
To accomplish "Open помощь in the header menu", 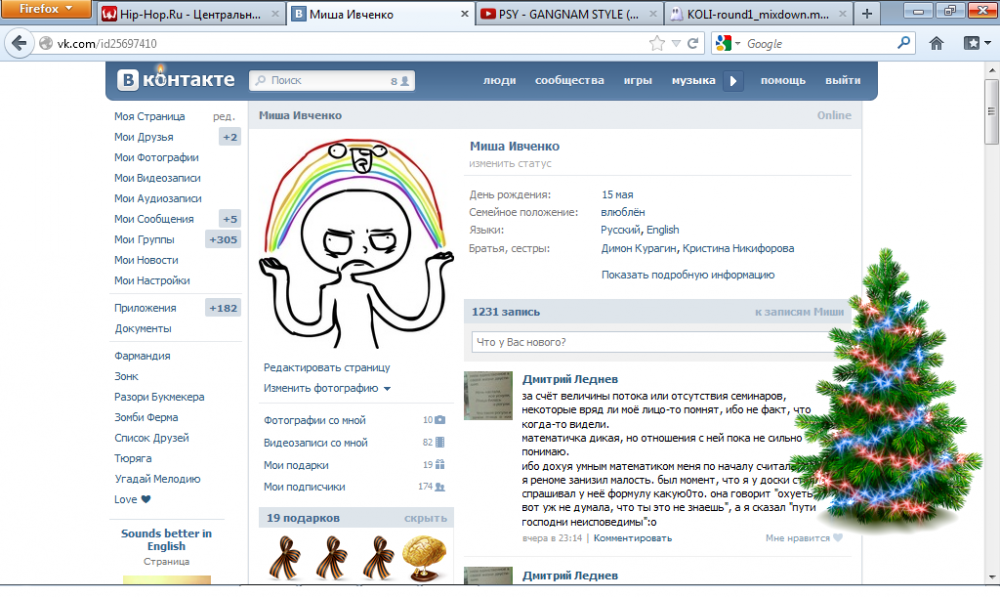I will (783, 80).
